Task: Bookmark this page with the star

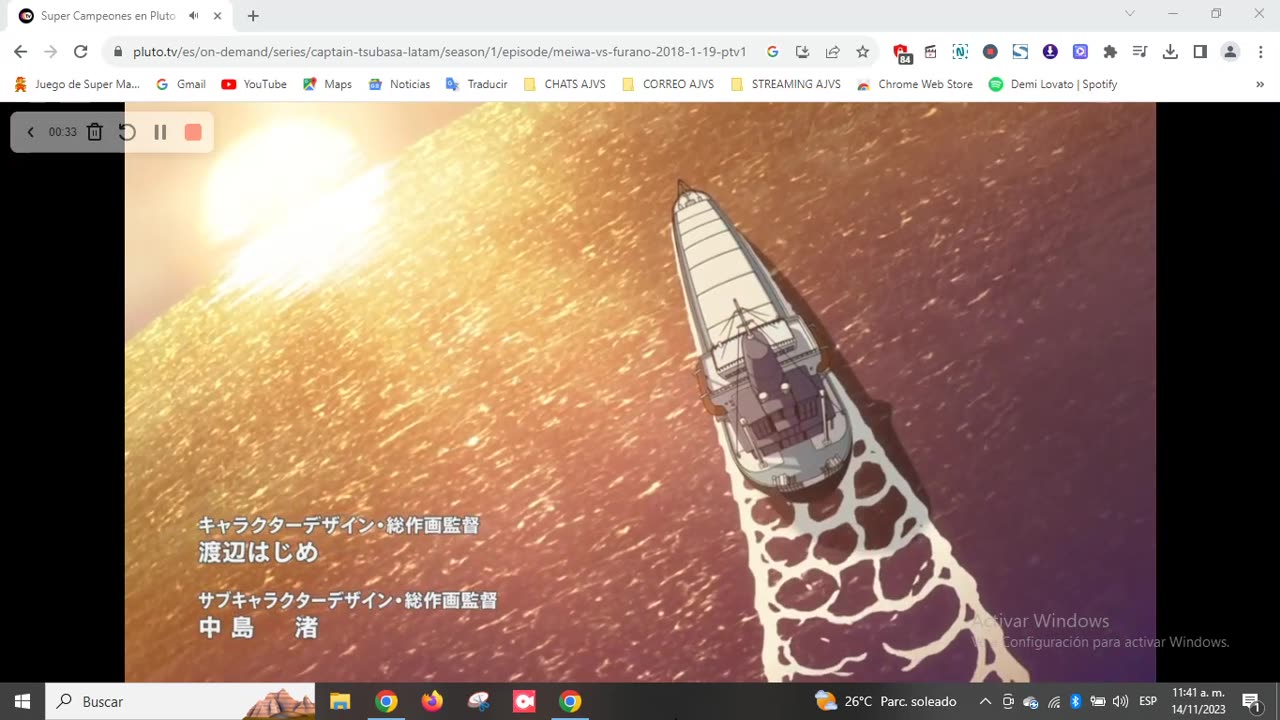Action: coord(862,52)
